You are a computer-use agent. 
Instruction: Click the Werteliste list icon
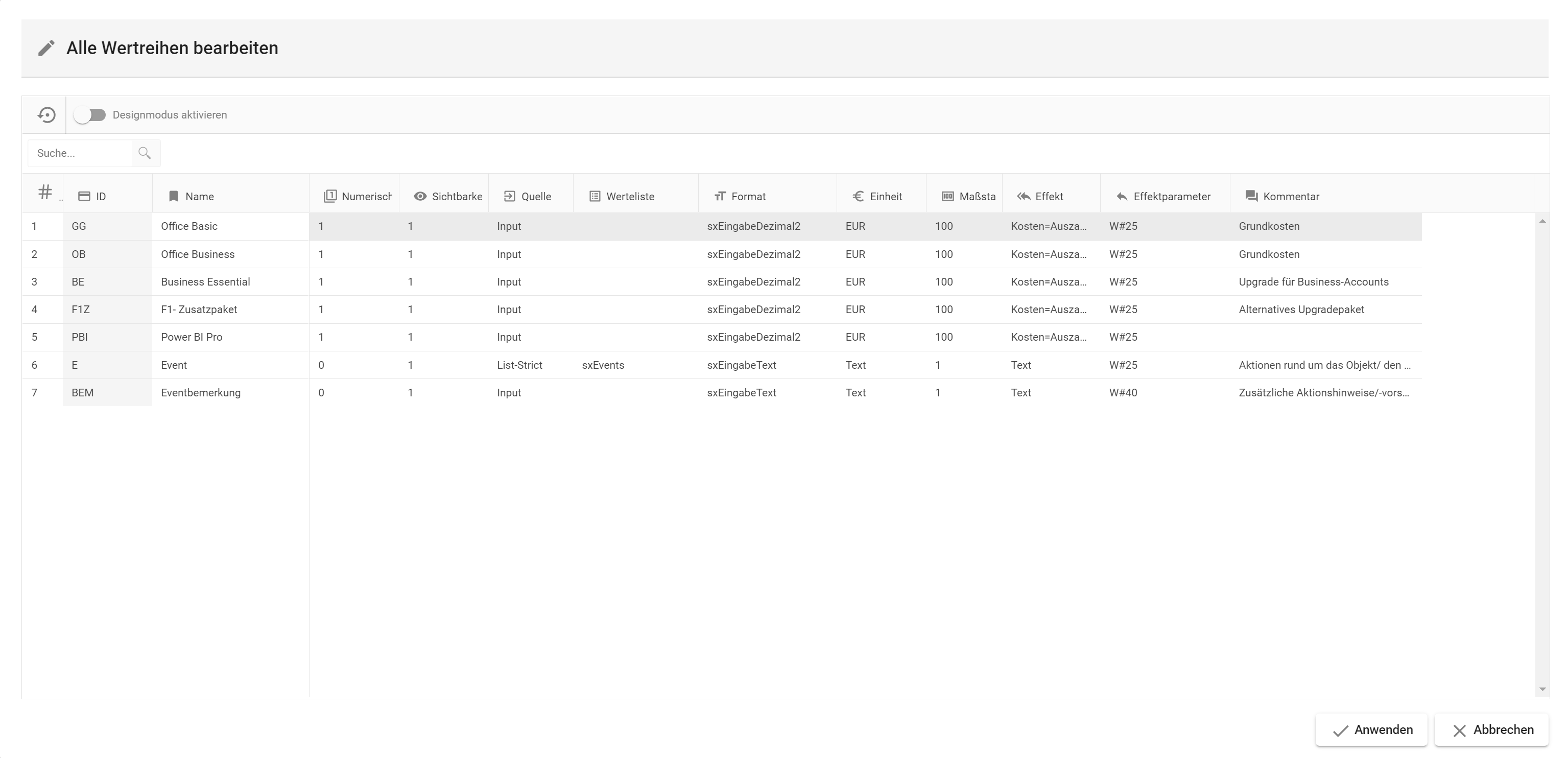click(595, 196)
